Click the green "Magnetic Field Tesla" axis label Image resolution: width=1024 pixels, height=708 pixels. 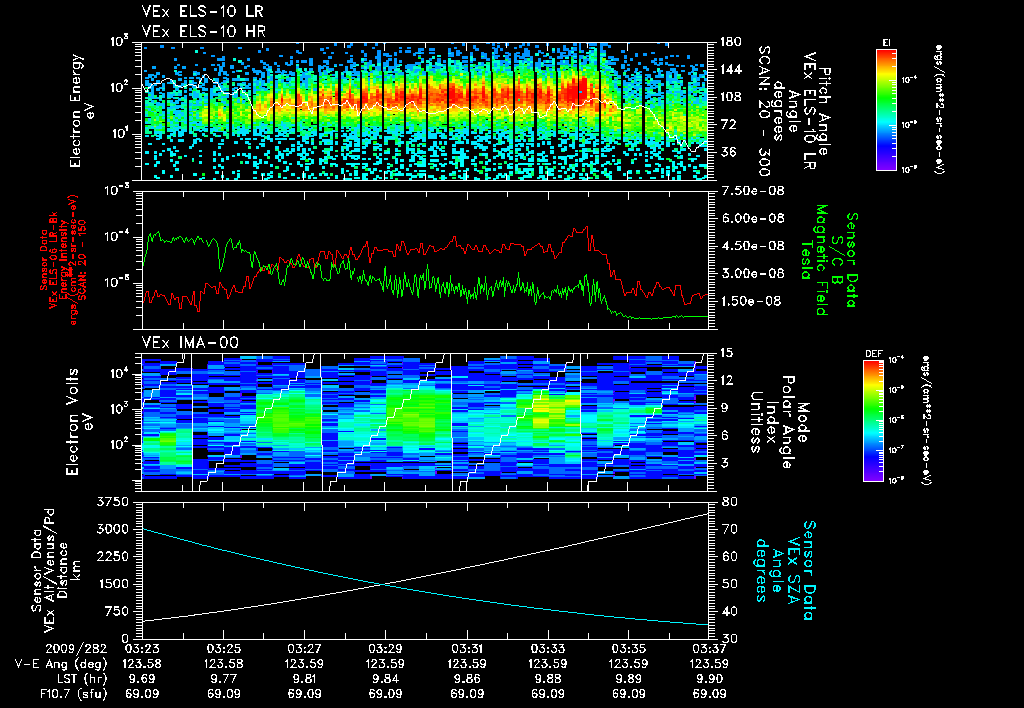815,260
